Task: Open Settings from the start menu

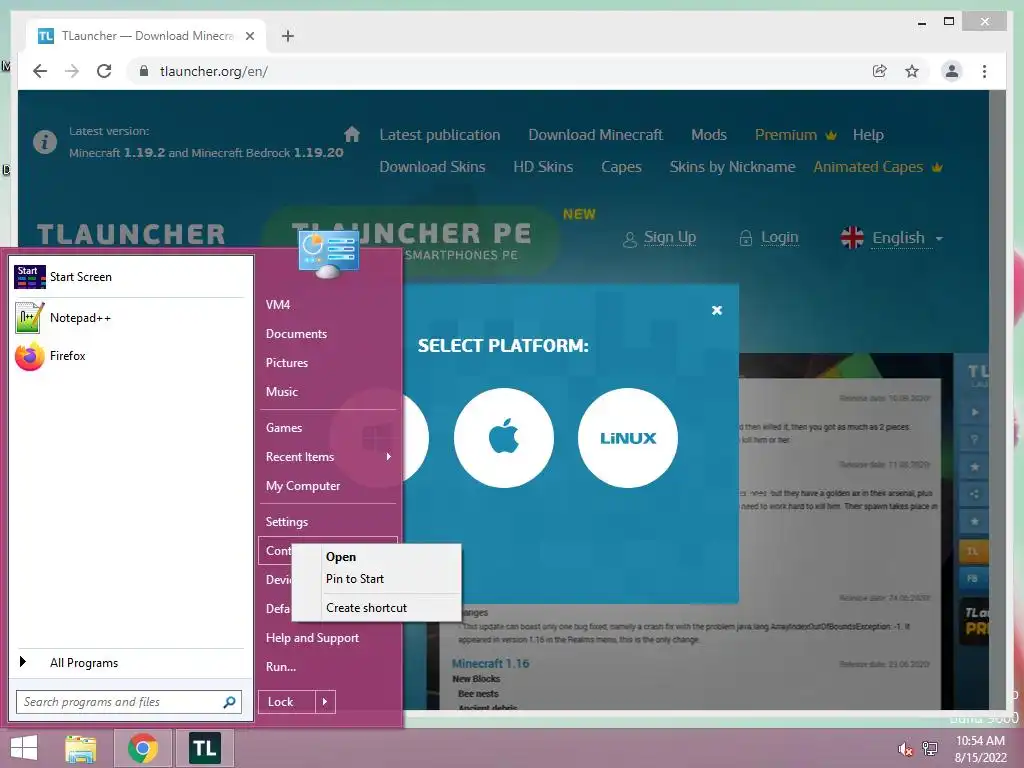Action: (x=286, y=522)
